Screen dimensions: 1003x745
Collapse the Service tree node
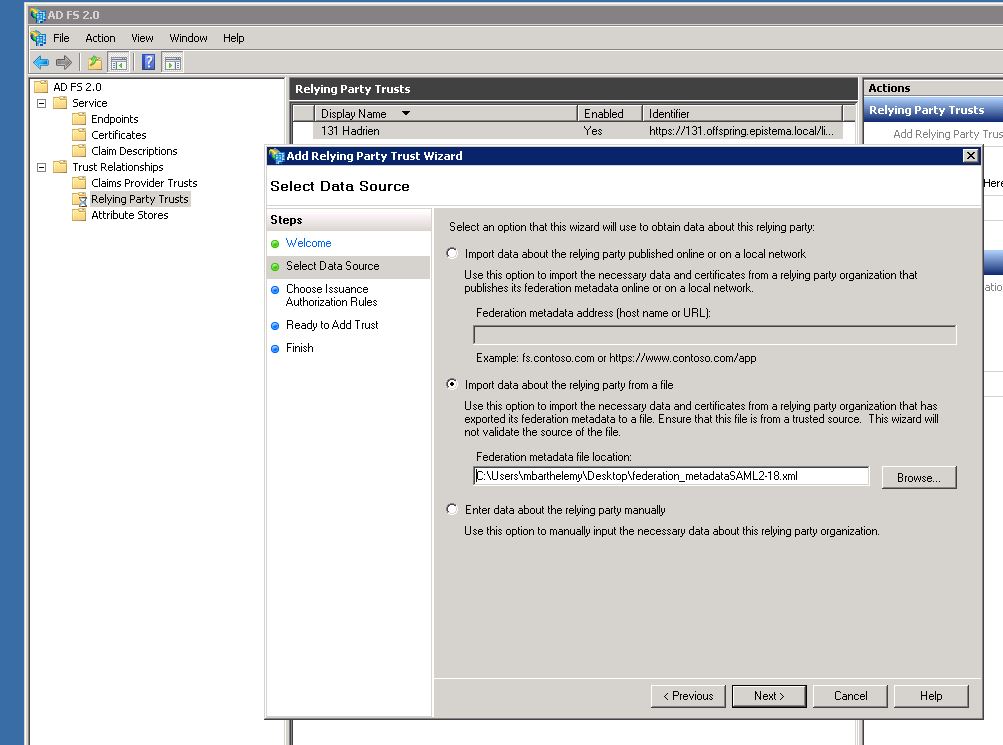[x=42, y=103]
